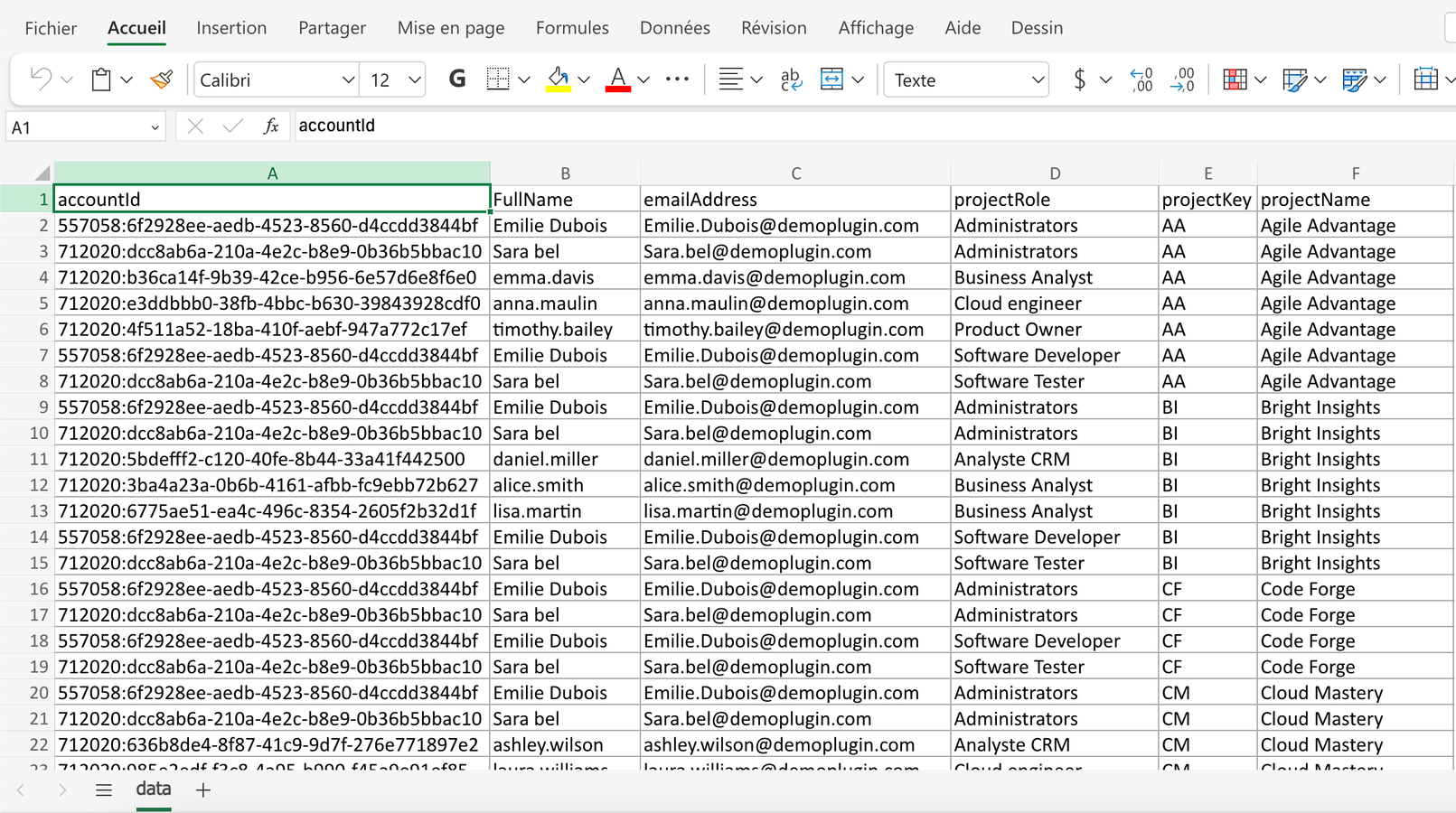Click the all sheets list icon
This screenshot has width=1456, height=813.
104,790
